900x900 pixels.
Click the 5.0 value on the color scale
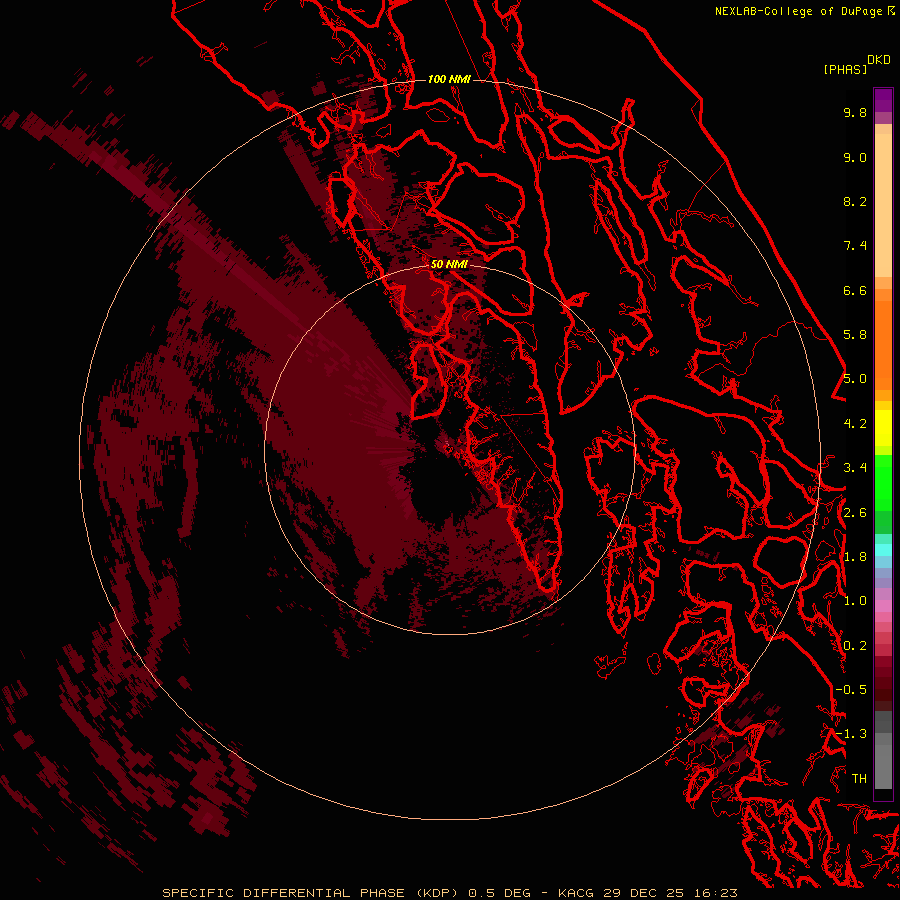click(x=855, y=379)
